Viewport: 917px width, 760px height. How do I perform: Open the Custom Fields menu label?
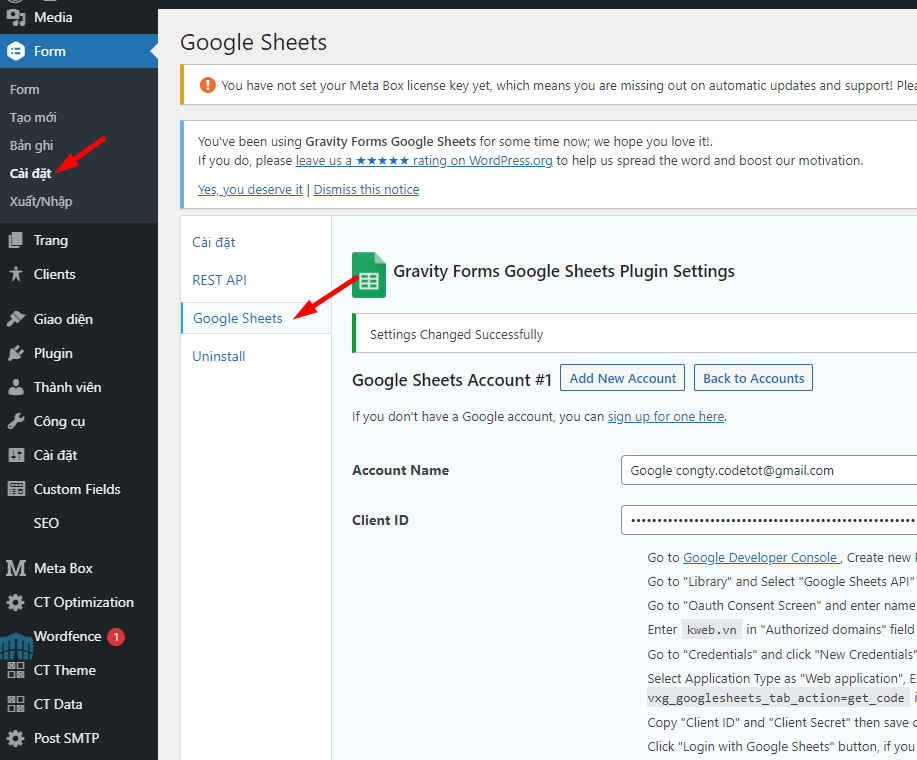(x=77, y=489)
